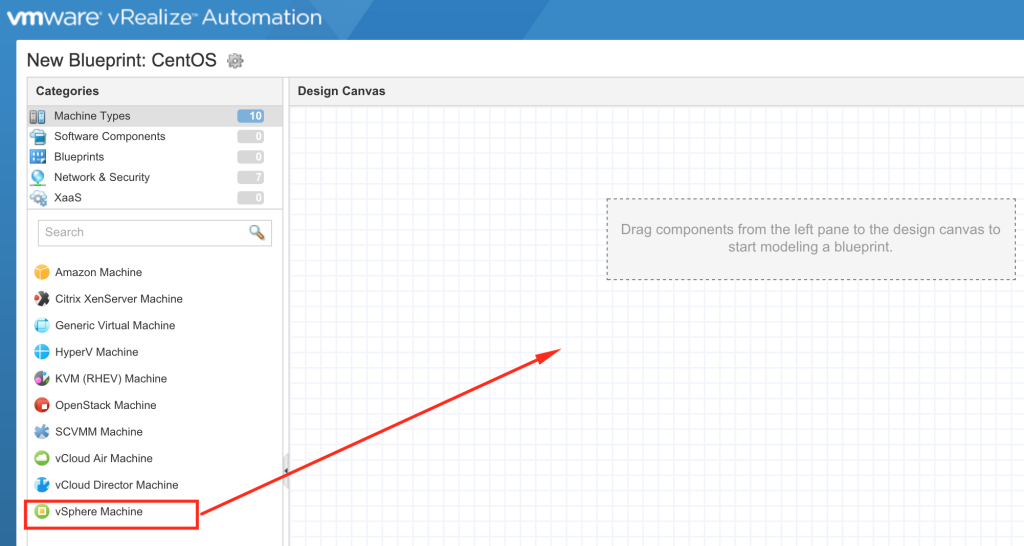
Task: Select the Machine Types category
Action: pos(92,116)
